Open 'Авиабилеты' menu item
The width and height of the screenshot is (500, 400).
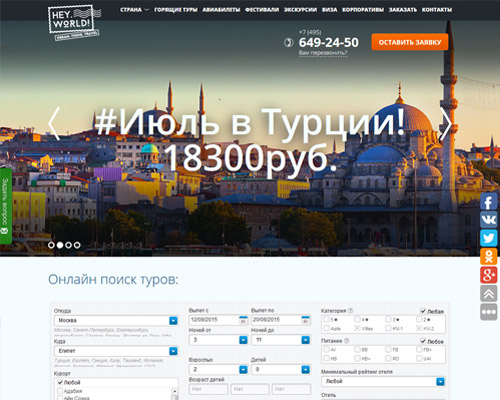(221, 10)
